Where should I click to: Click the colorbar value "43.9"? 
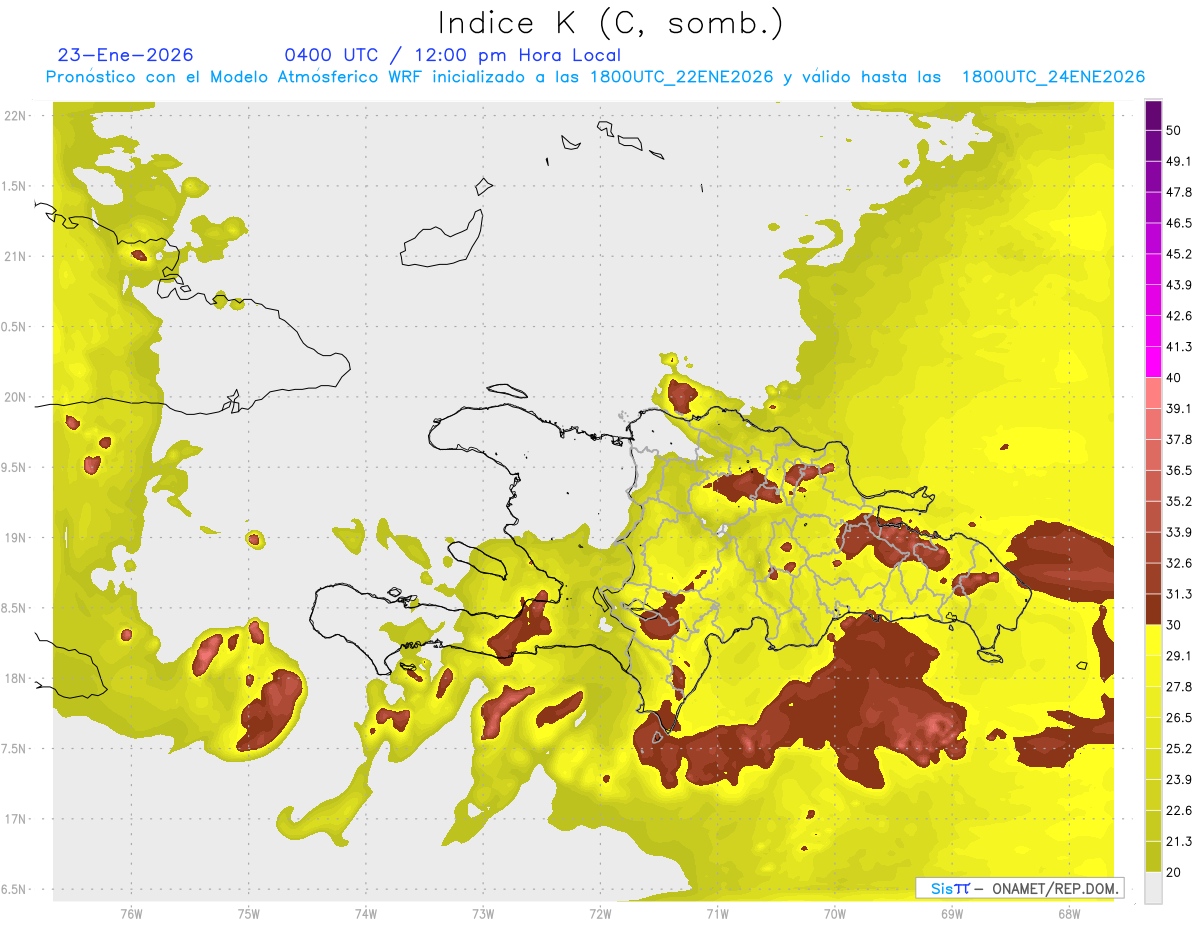click(x=1179, y=285)
